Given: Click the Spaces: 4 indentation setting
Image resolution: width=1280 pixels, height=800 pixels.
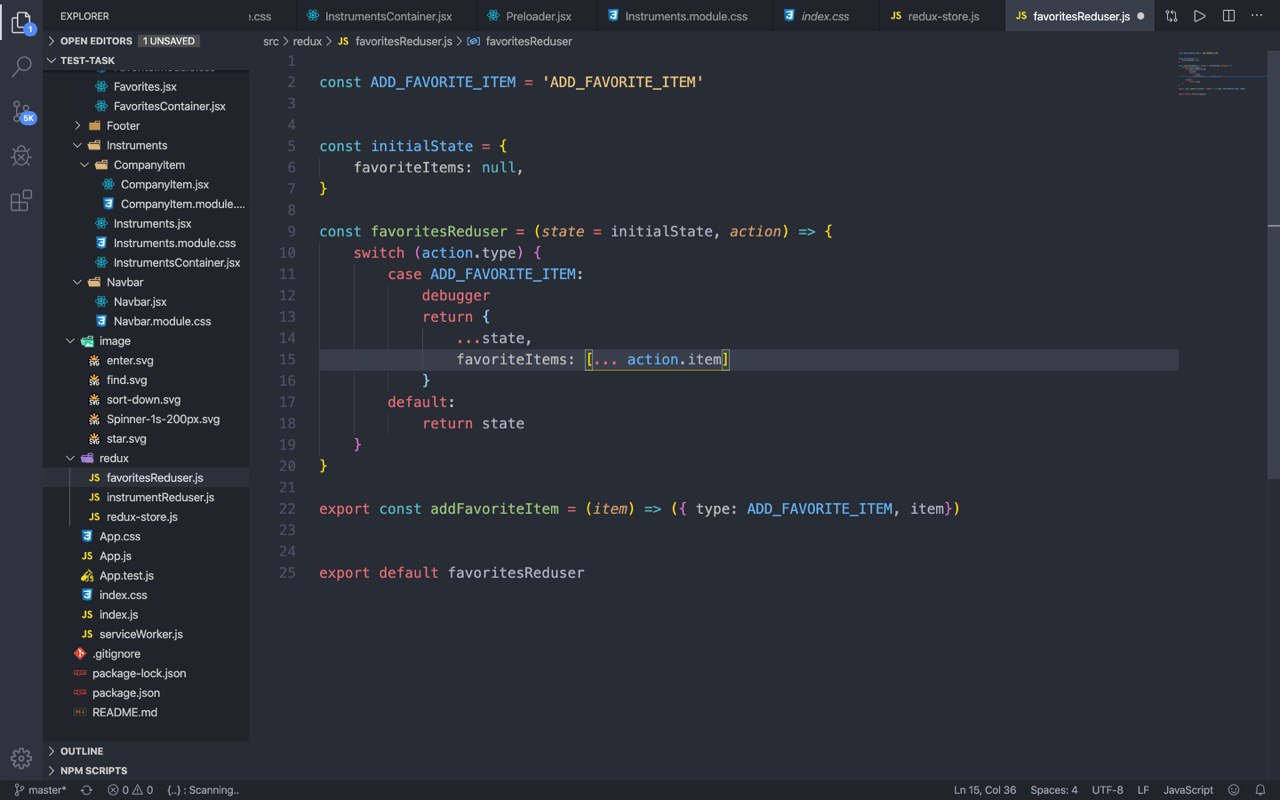Looking at the screenshot, I should tap(1054, 790).
